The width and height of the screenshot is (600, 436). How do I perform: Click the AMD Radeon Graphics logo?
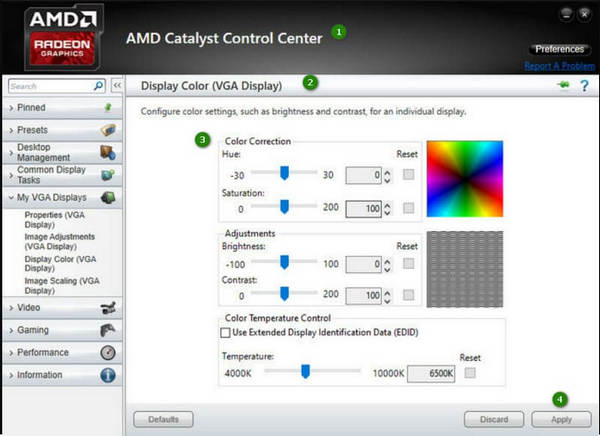tap(63, 38)
